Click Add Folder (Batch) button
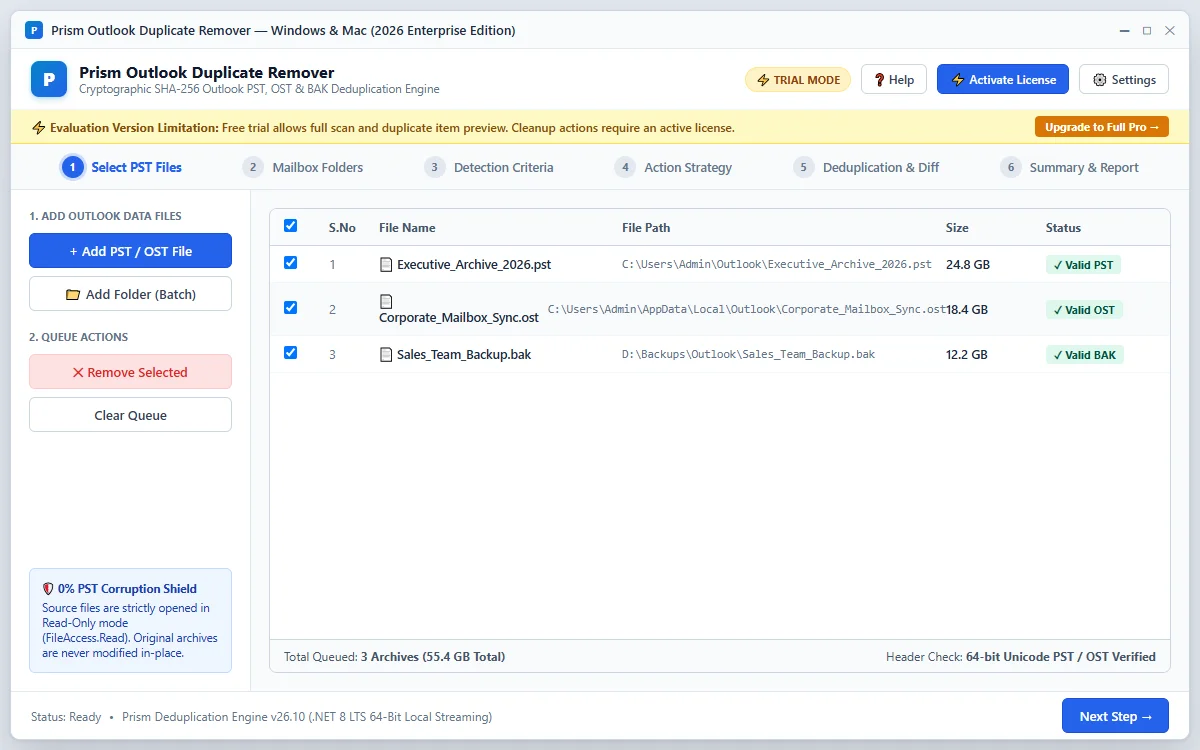 pyautogui.click(x=130, y=294)
